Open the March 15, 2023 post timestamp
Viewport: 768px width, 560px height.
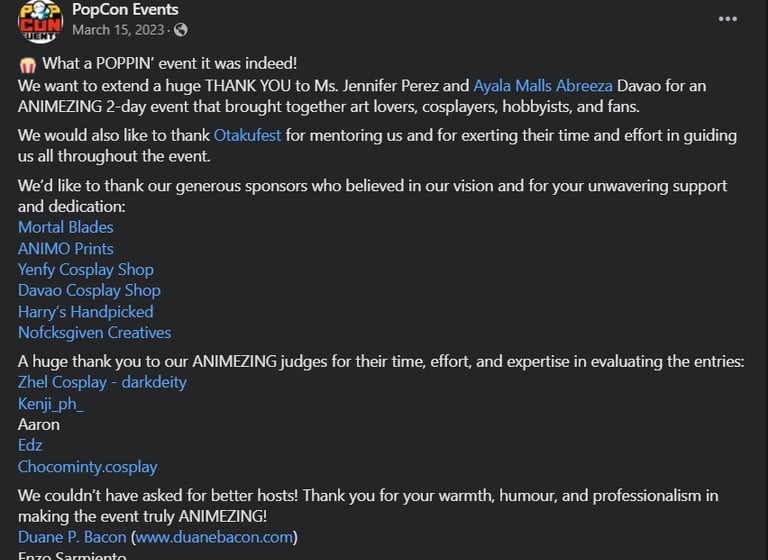point(119,30)
